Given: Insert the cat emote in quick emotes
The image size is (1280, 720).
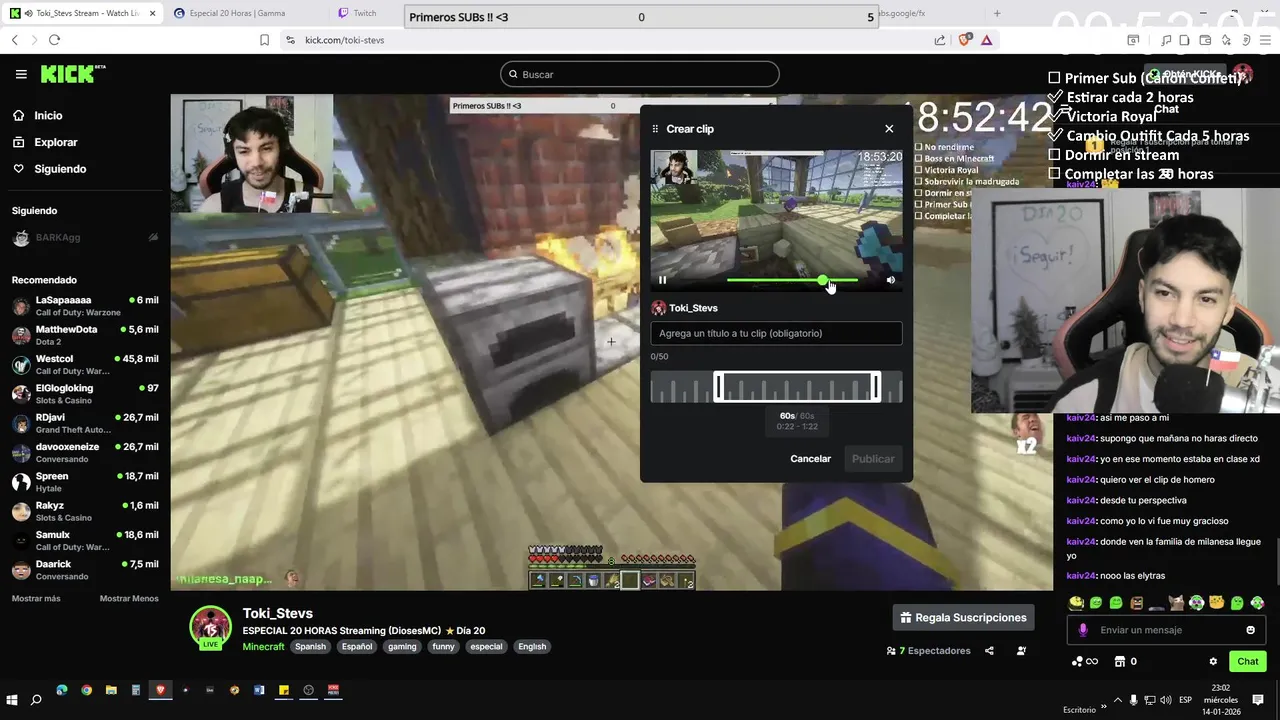Looking at the screenshot, I should [1176, 603].
